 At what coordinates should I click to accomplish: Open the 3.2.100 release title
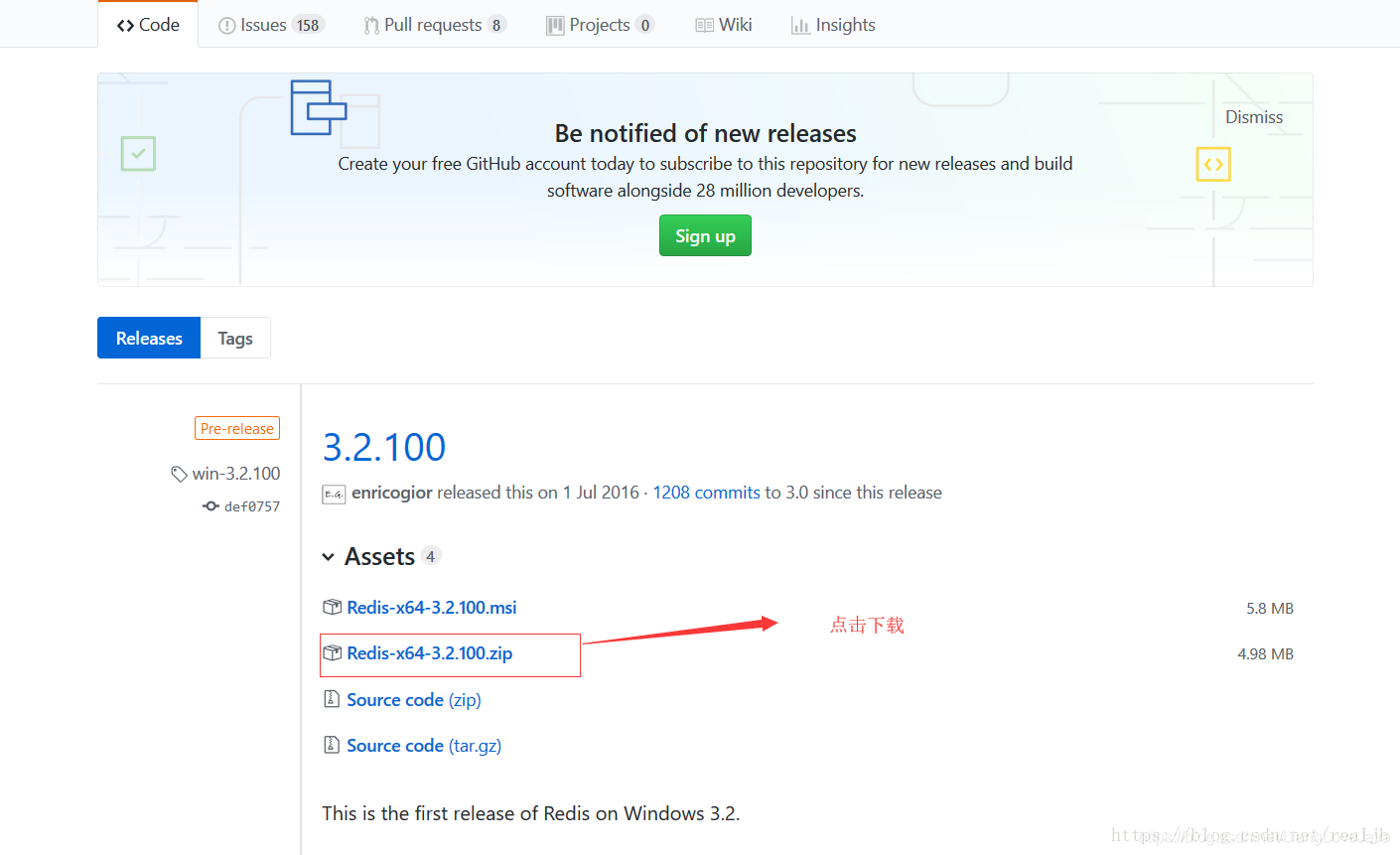point(384,447)
